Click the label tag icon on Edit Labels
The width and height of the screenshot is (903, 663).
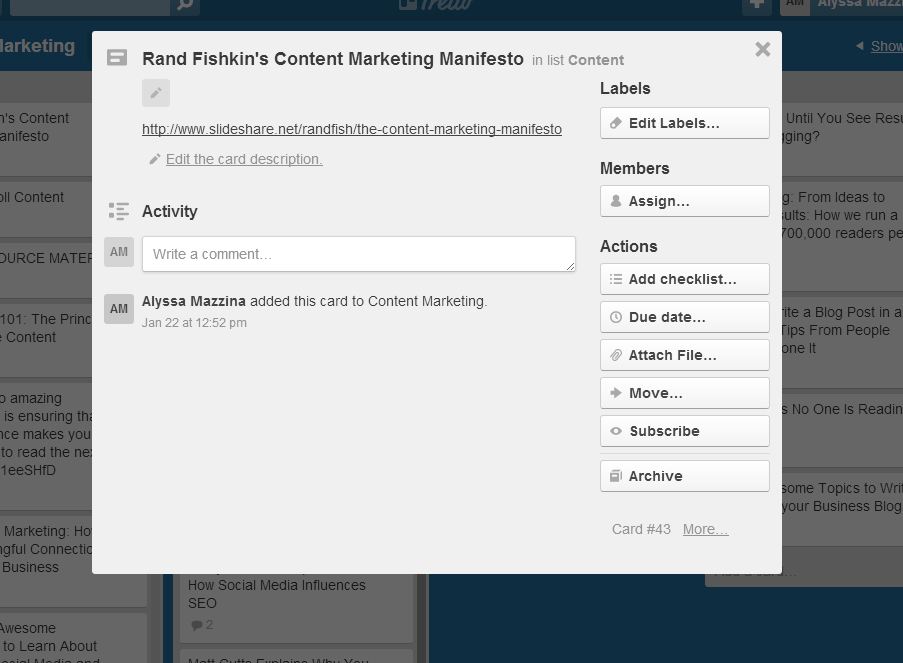616,123
